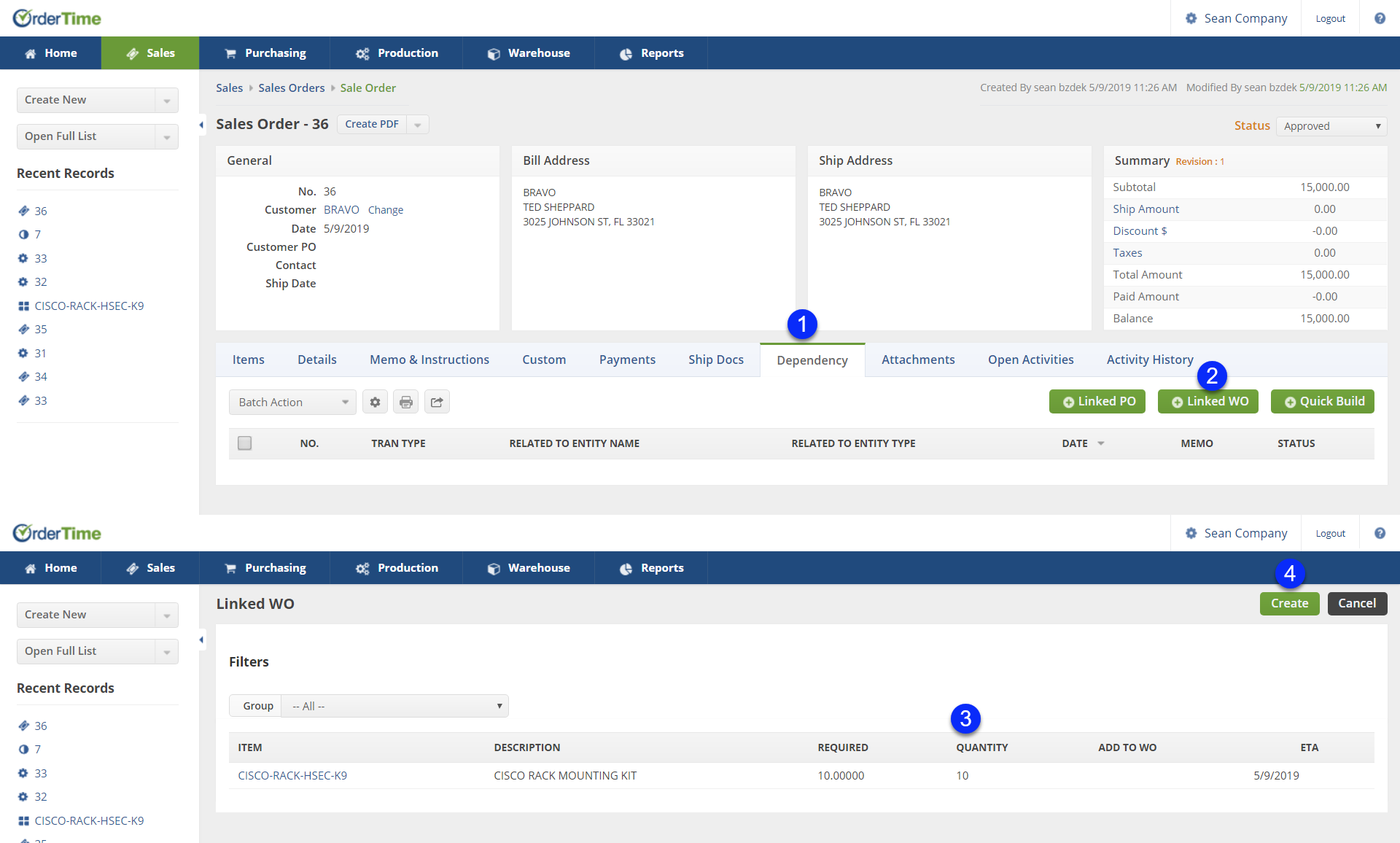
Task: Expand the Batch Action dropdown
Action: pos(292,402)
